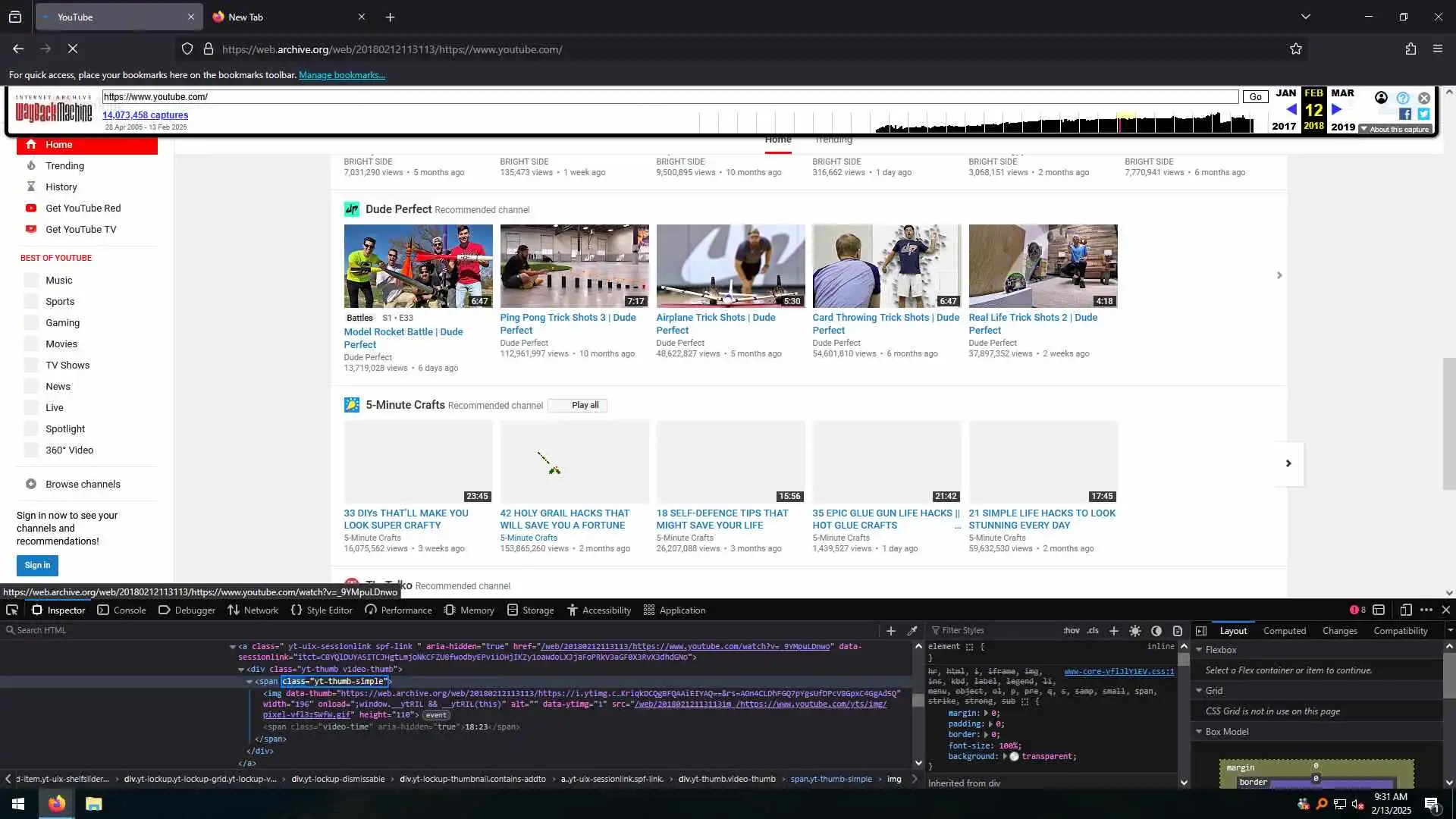The image size is (1456, 819).
Task: Click the transparent background color swatch
Action: [x=1014, y=757]
